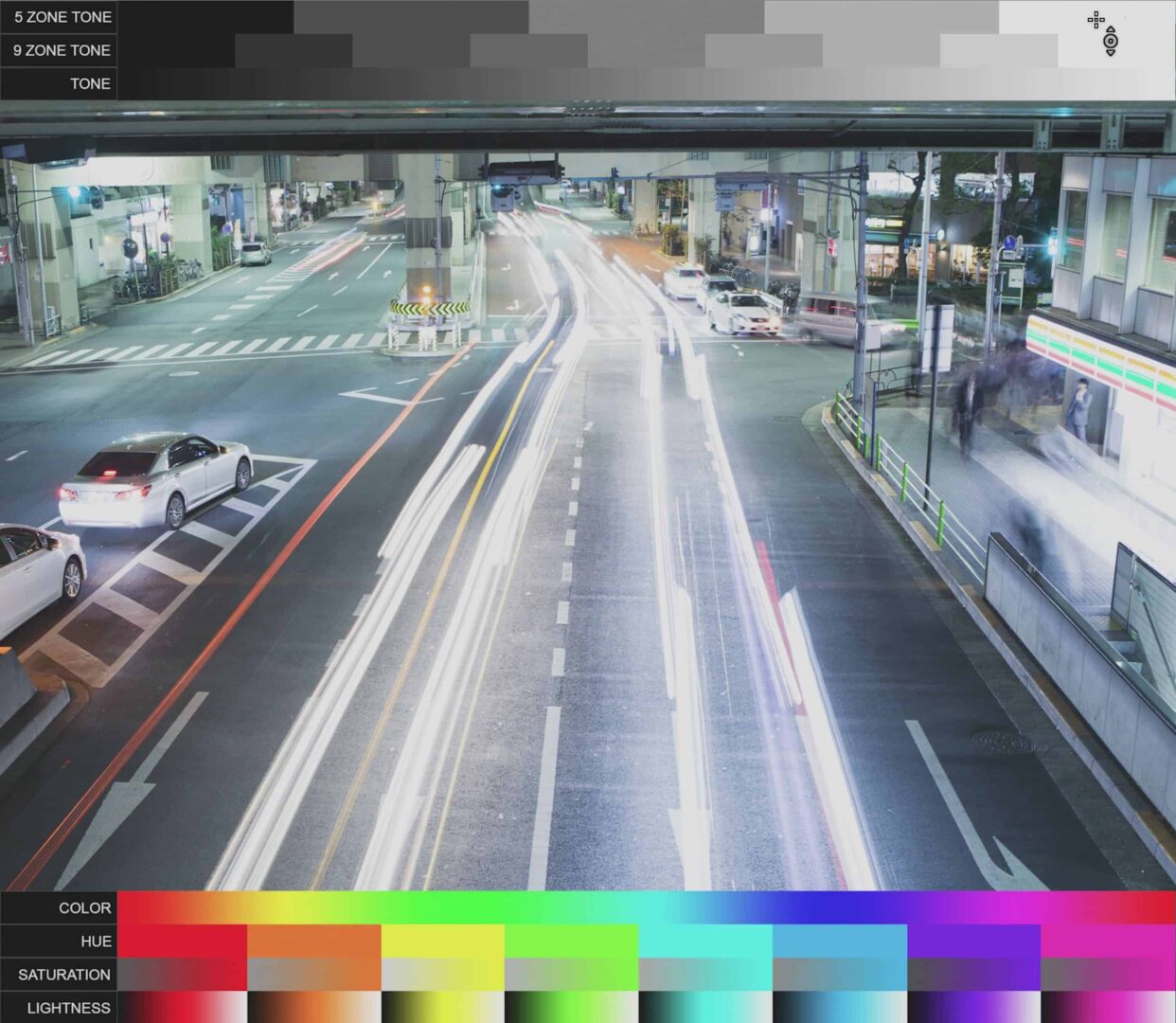Click the purple SATURATION gradient swatch
This screenshot has height=1023, width=1176.
[x=973, y=974]
